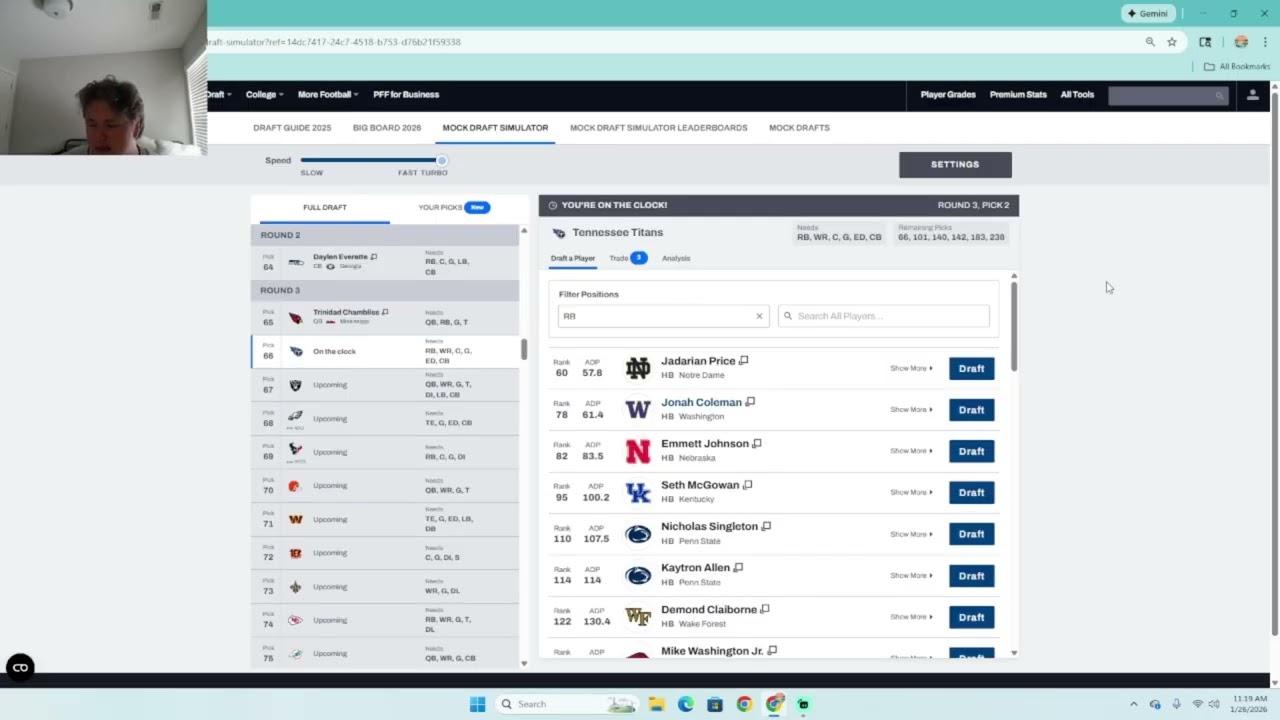Click the Tennessee Titans team logo in header

(559, 233)
